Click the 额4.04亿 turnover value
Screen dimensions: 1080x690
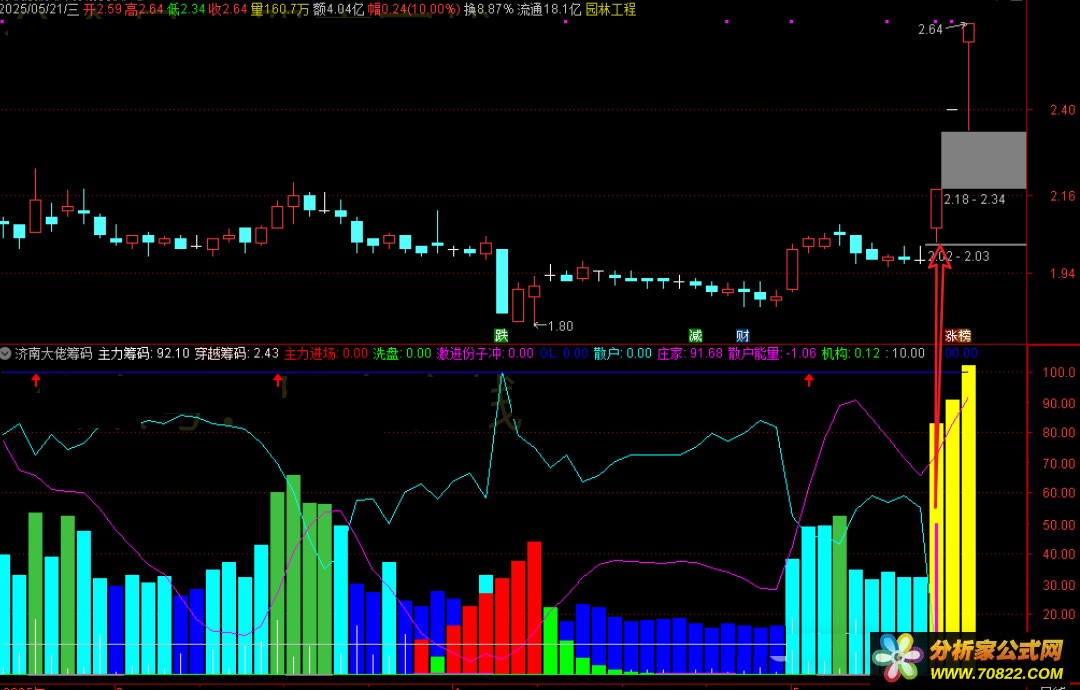pos(338,9)
